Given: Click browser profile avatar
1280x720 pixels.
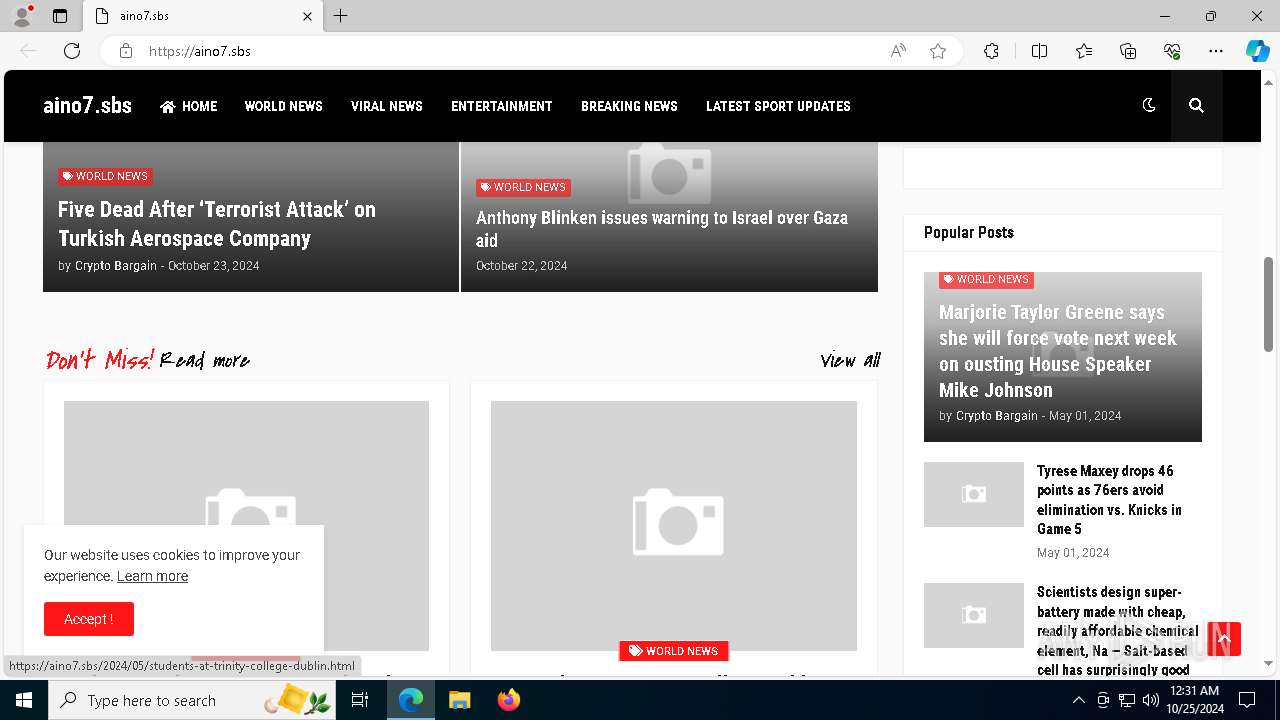Looking at the screenshot, I should click(x=22, y=16).
